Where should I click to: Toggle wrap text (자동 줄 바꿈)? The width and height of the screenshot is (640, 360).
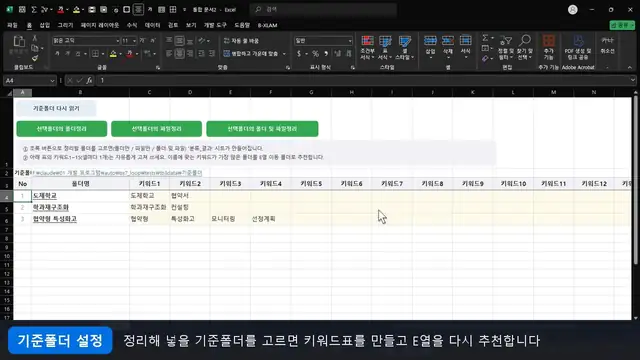pos(241,41)
